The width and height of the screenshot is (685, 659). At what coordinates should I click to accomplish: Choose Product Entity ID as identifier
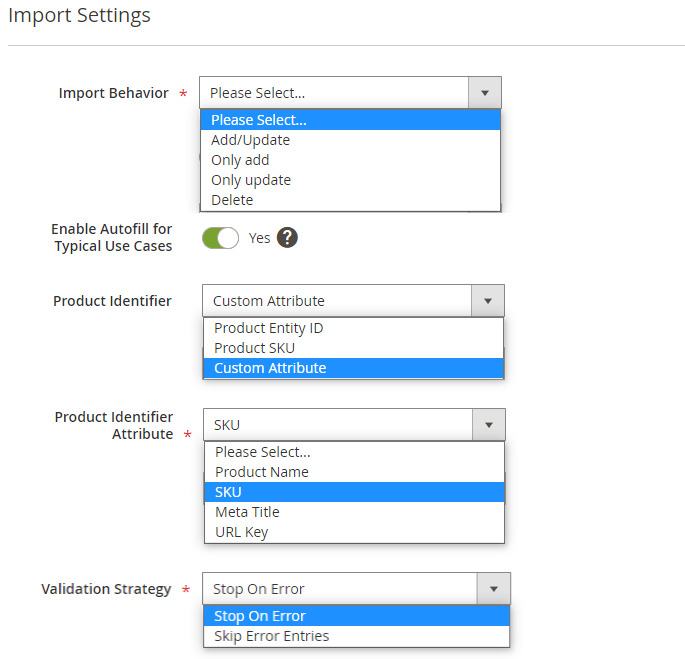(353, 328)
